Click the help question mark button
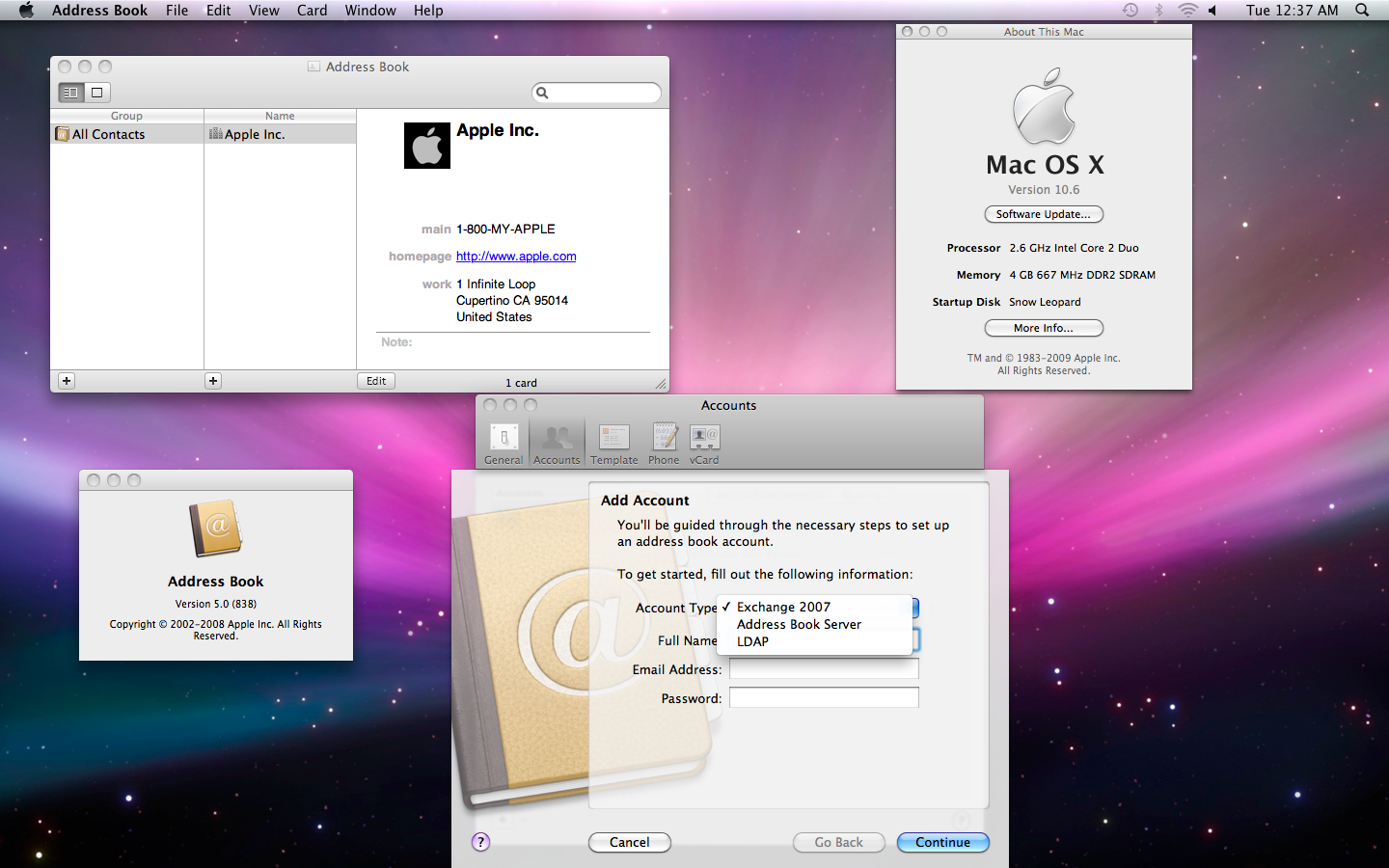Screen dimensions: 1389x868 [x=480, y=842]
